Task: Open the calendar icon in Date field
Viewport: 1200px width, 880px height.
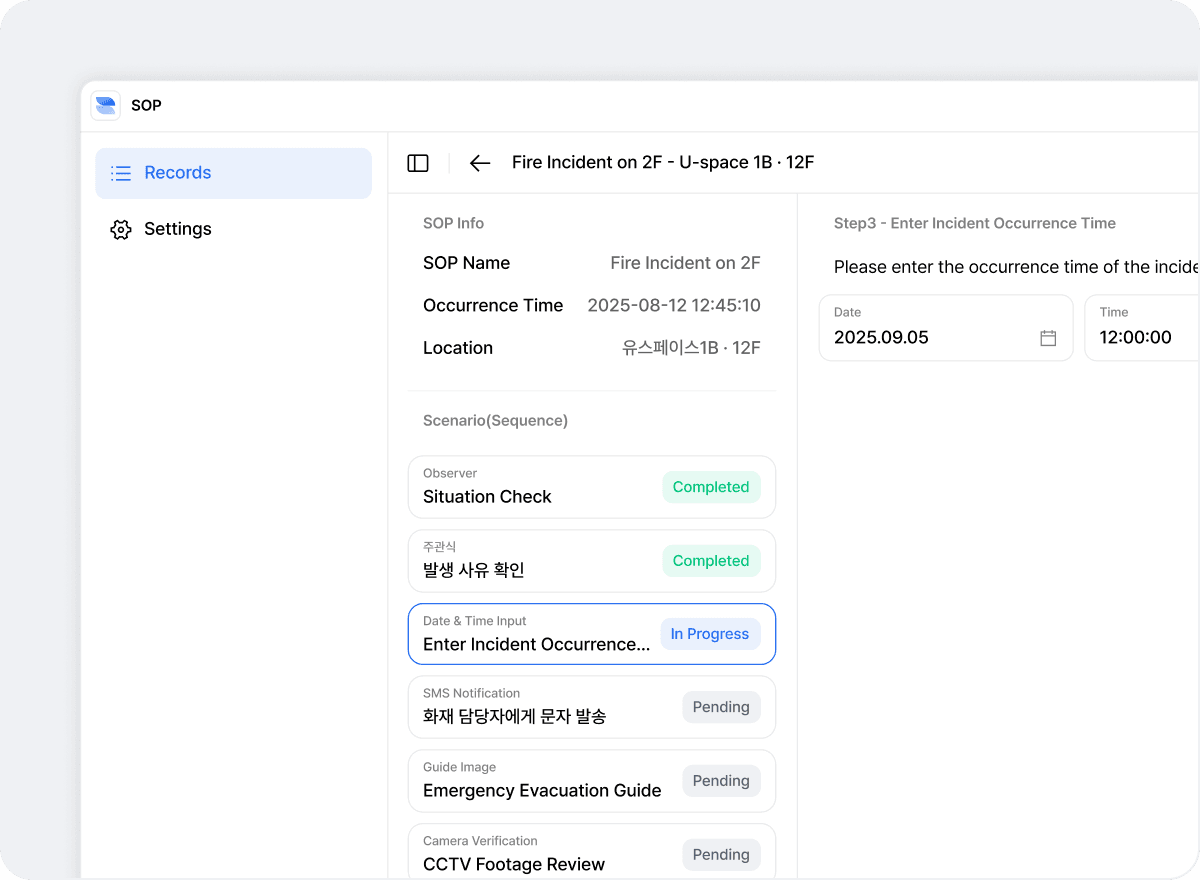Action: (1048, 338)
